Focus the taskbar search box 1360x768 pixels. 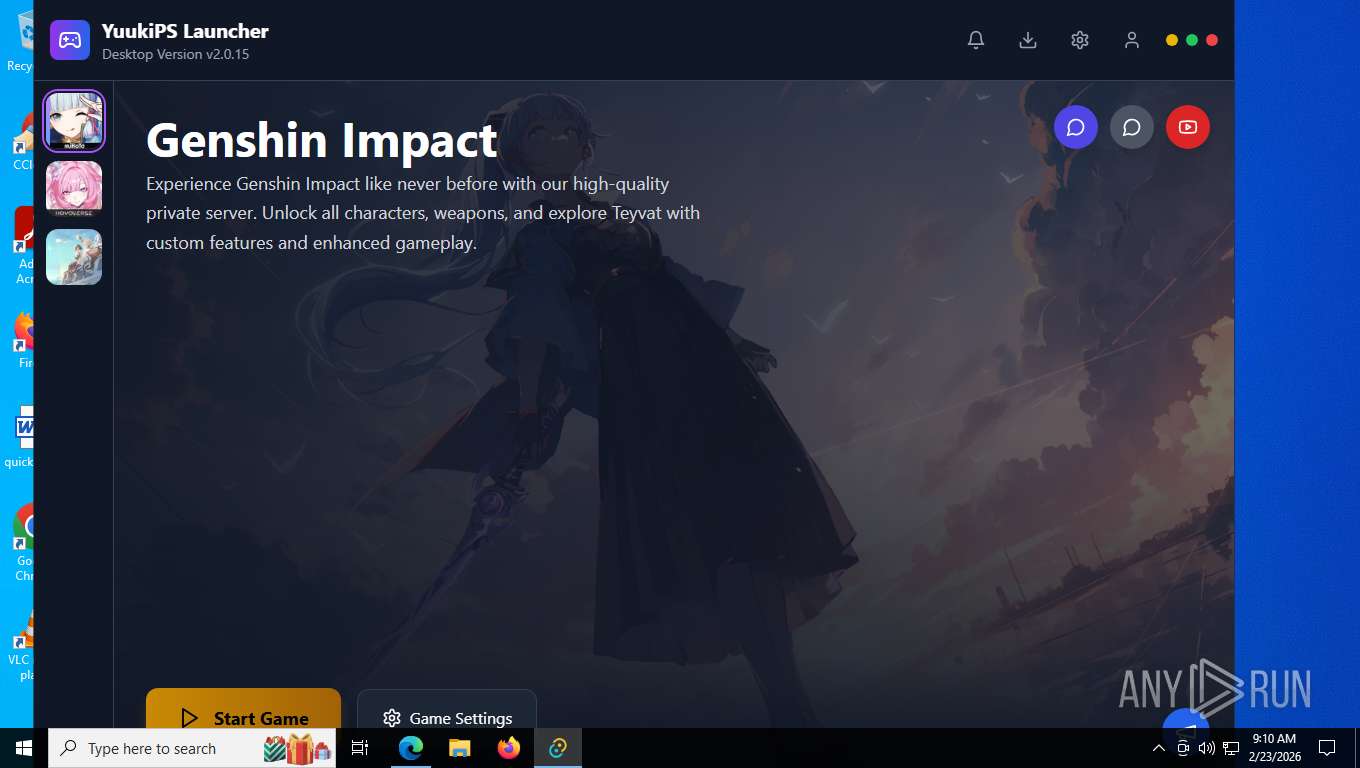click(192, 748)
